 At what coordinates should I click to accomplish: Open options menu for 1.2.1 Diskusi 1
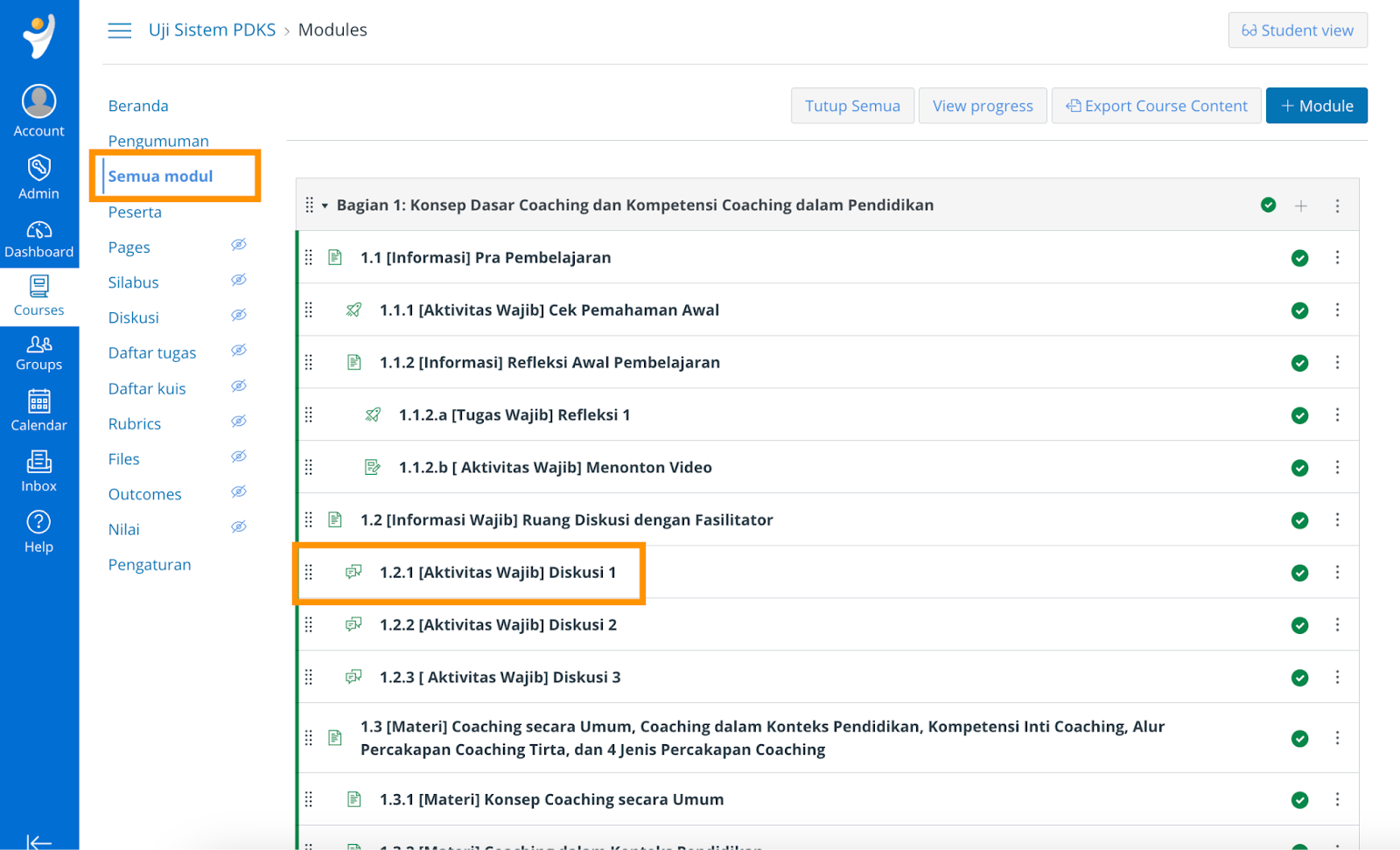(x=1337, y=573)
